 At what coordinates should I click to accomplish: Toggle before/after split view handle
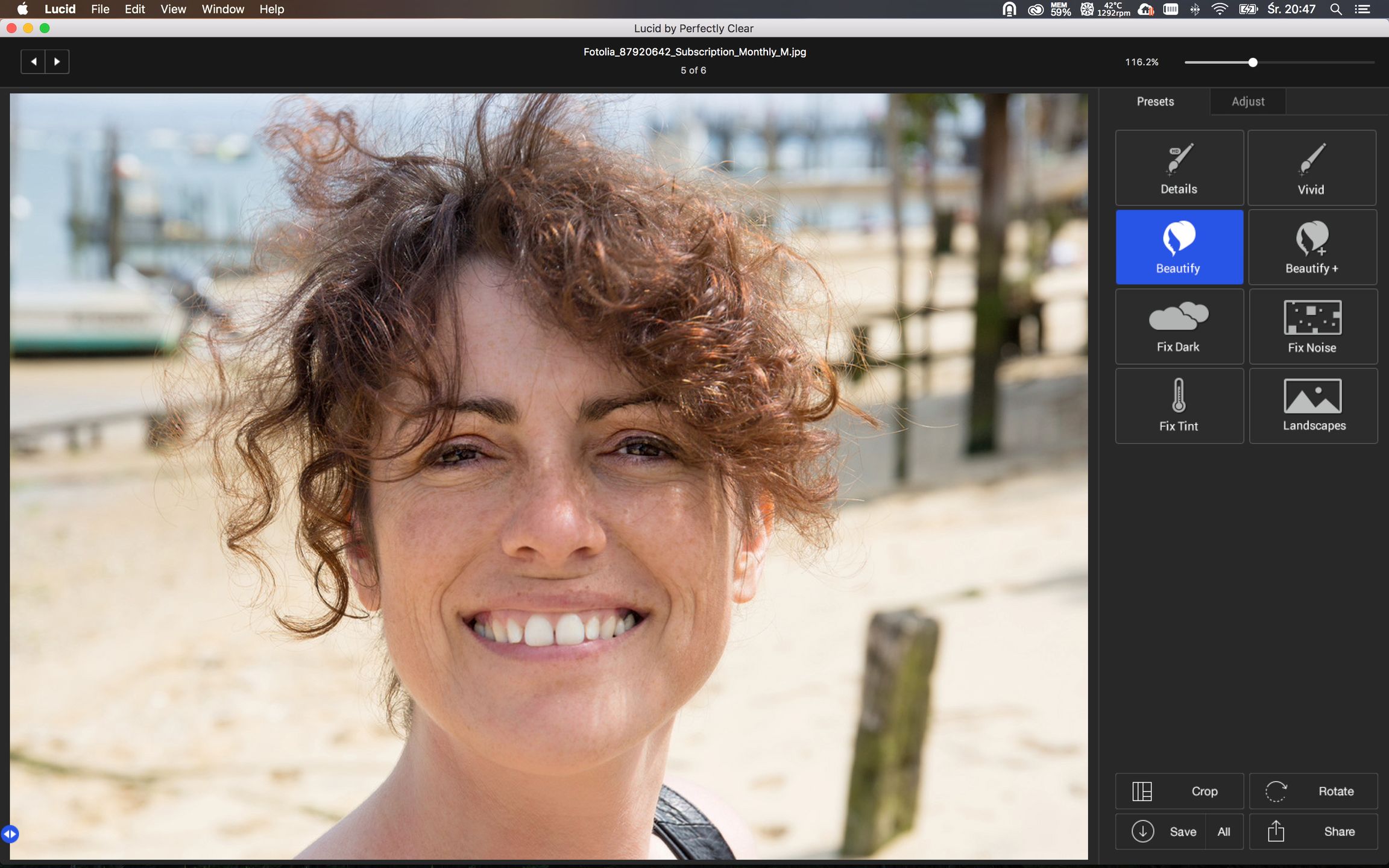pyautogui.click(x=10, y=834)
